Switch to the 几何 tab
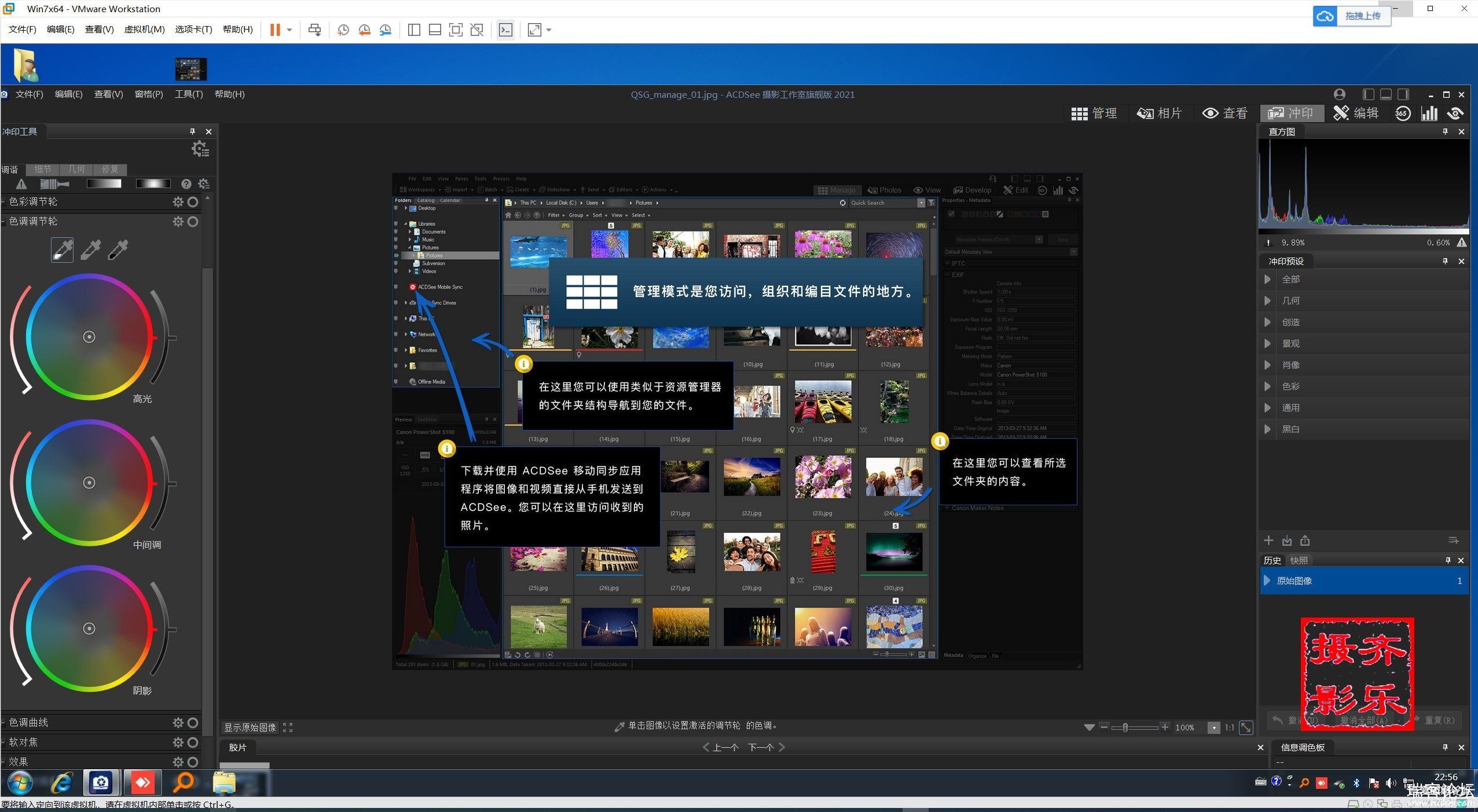This screenshot has height=812, width=1478. pos(76,170)
